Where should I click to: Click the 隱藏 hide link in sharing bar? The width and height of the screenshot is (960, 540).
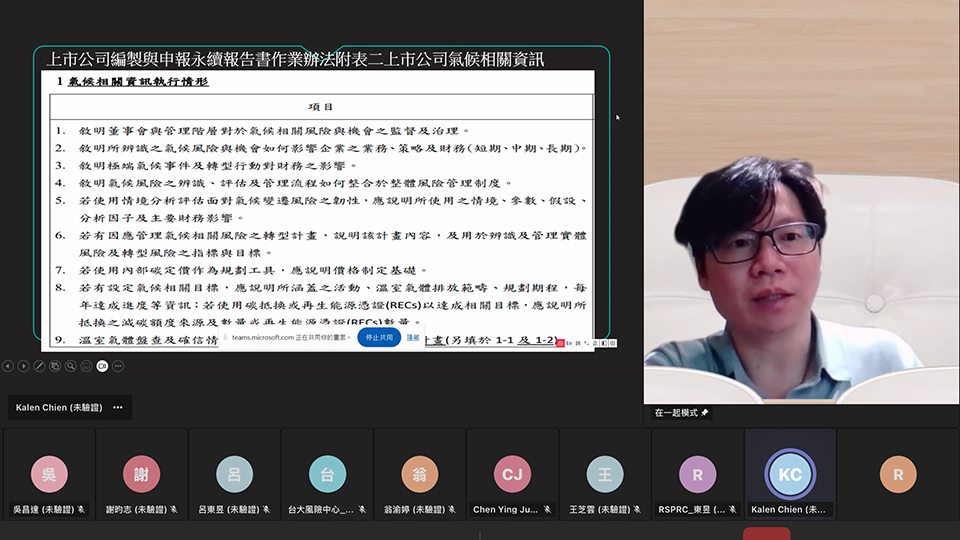[x=413, y=338]
